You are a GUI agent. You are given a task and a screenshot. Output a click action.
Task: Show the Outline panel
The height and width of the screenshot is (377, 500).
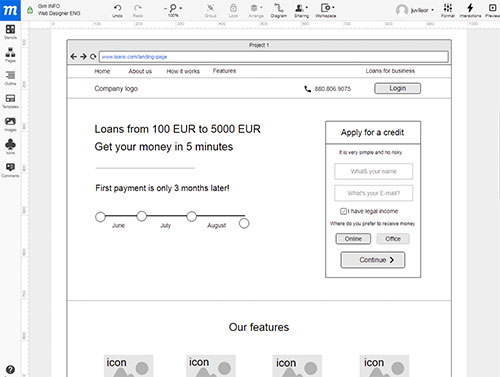(10, 78)
